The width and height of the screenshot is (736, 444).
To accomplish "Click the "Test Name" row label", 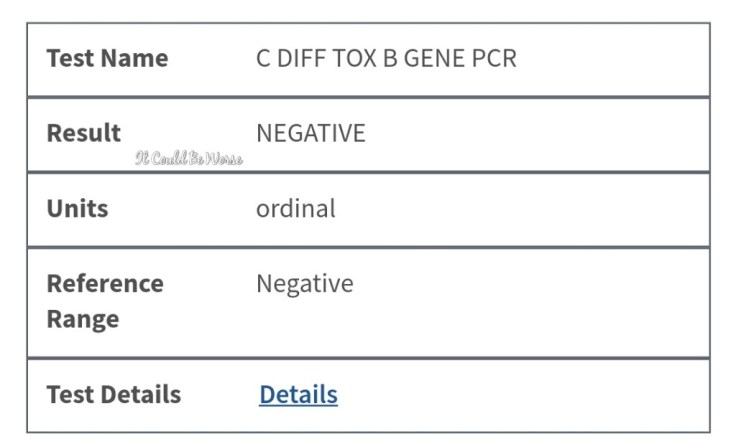I will (107, 58).
